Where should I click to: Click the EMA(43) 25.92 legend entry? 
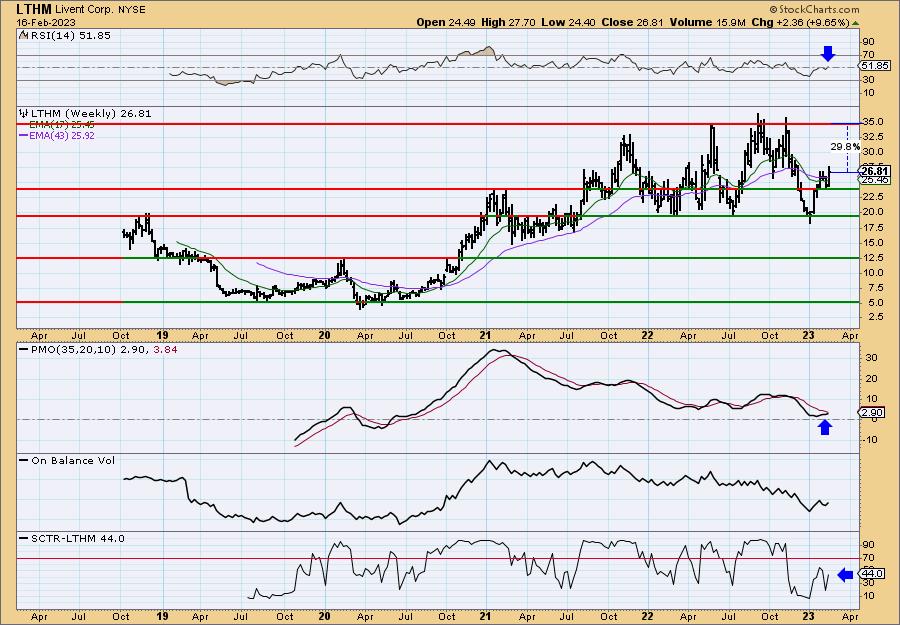point(57,136)
